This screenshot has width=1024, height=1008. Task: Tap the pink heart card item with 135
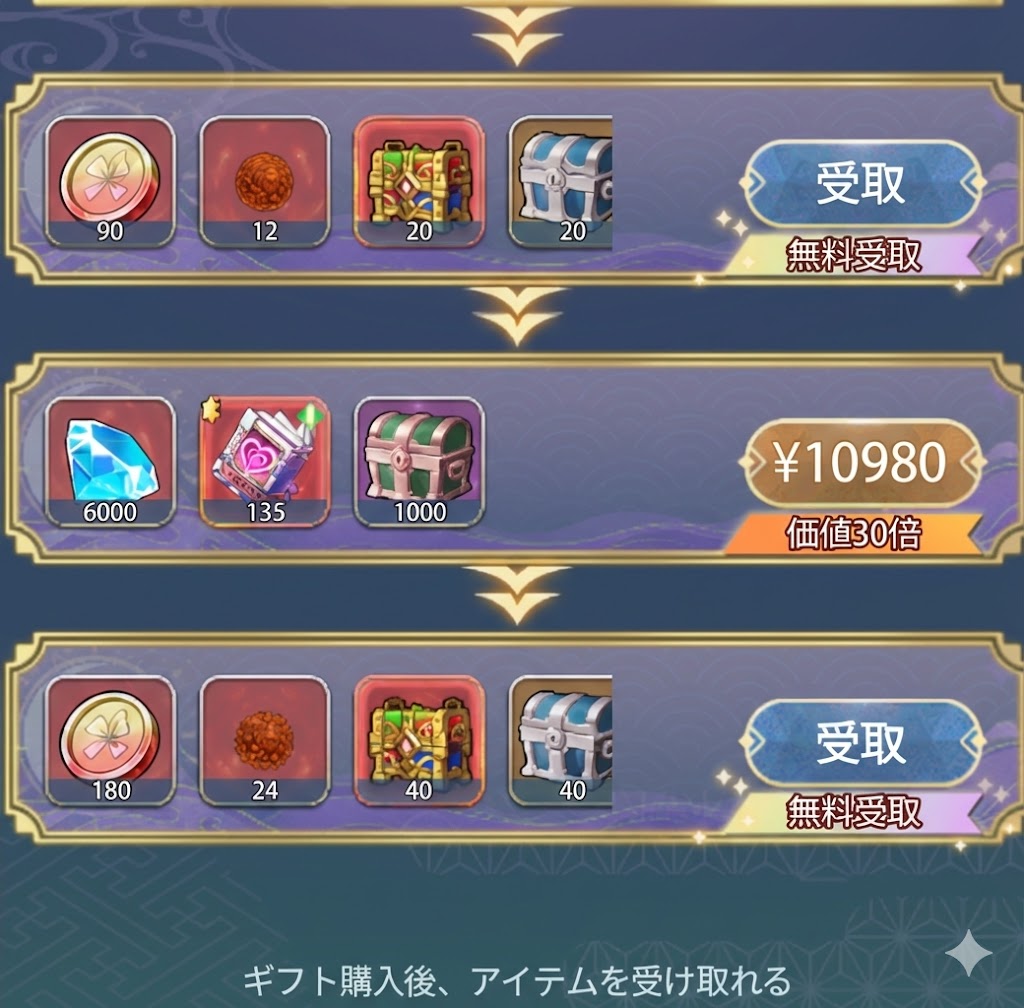point(264,462)
